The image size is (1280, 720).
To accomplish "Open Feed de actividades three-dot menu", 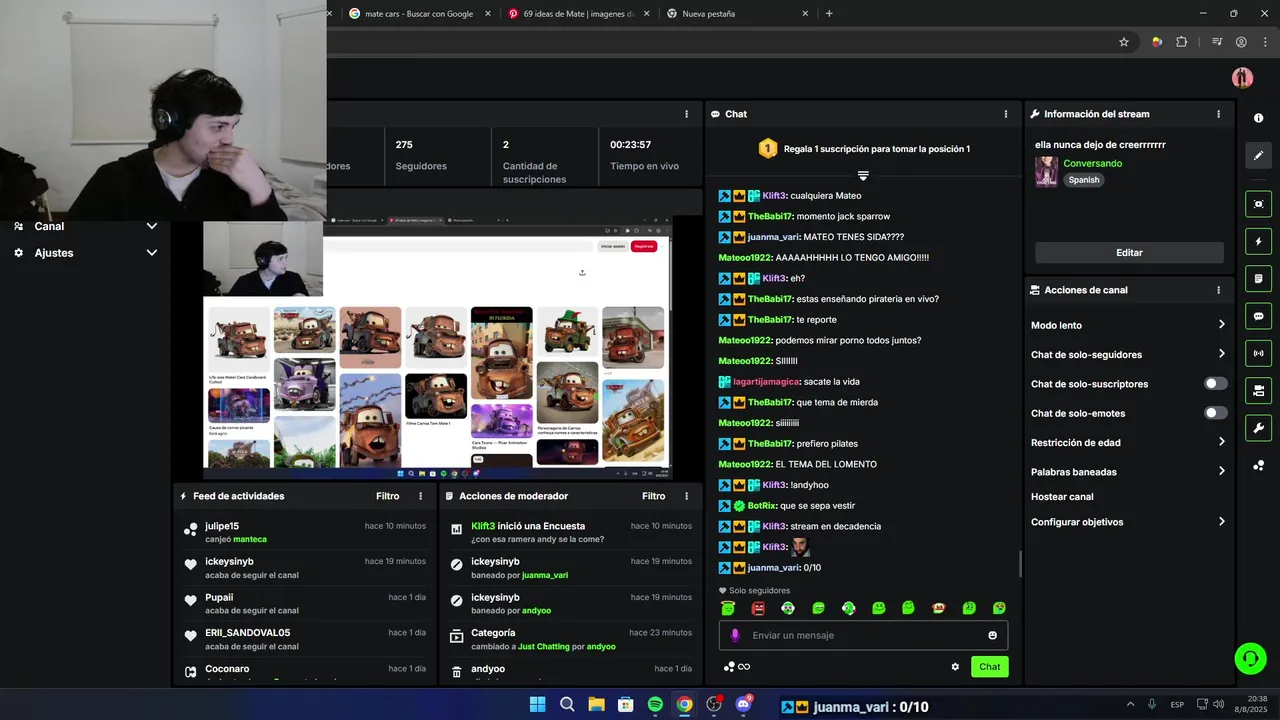I will (420, 496).
